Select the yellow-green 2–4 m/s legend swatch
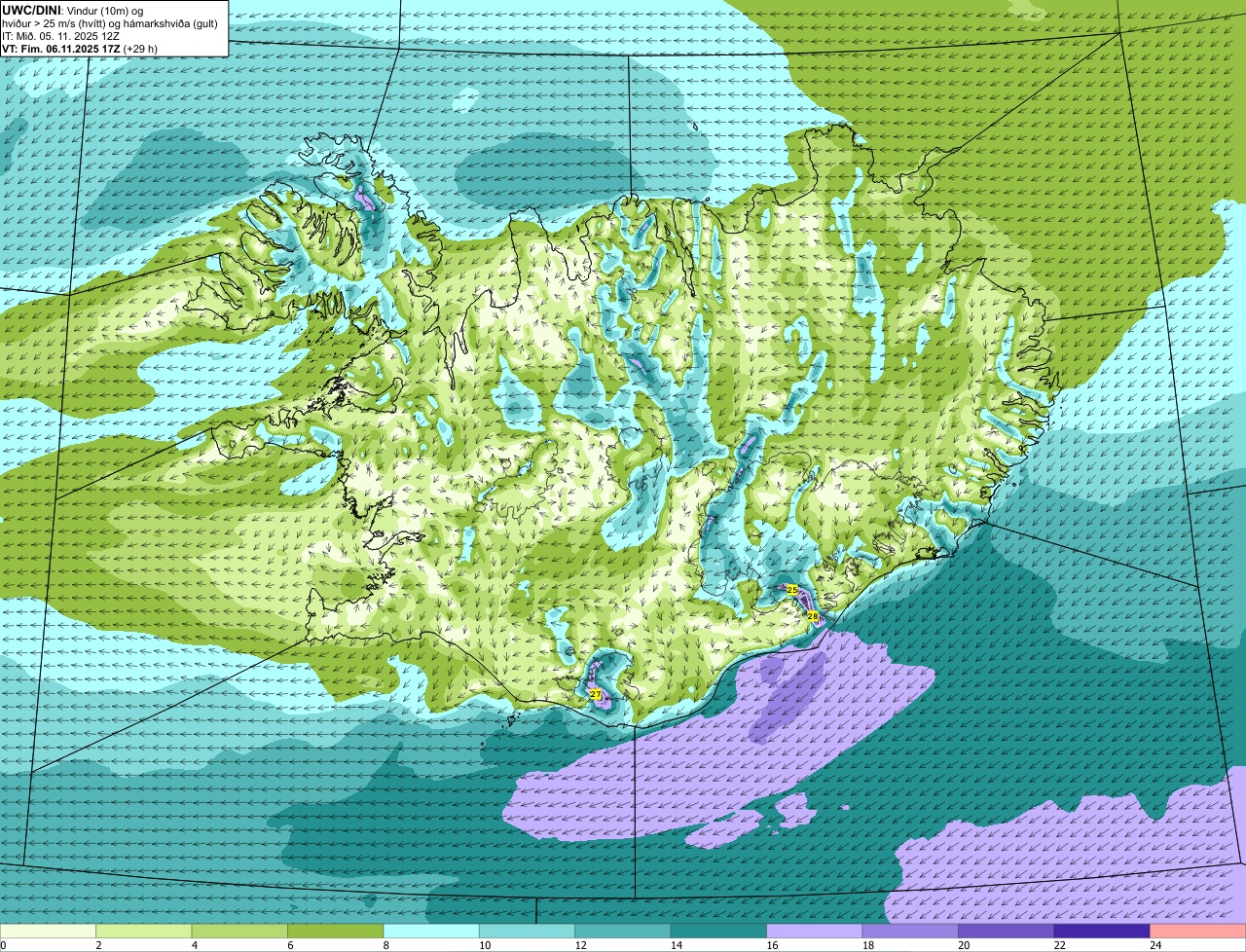 pyautogui.click(x=144, y=932)
